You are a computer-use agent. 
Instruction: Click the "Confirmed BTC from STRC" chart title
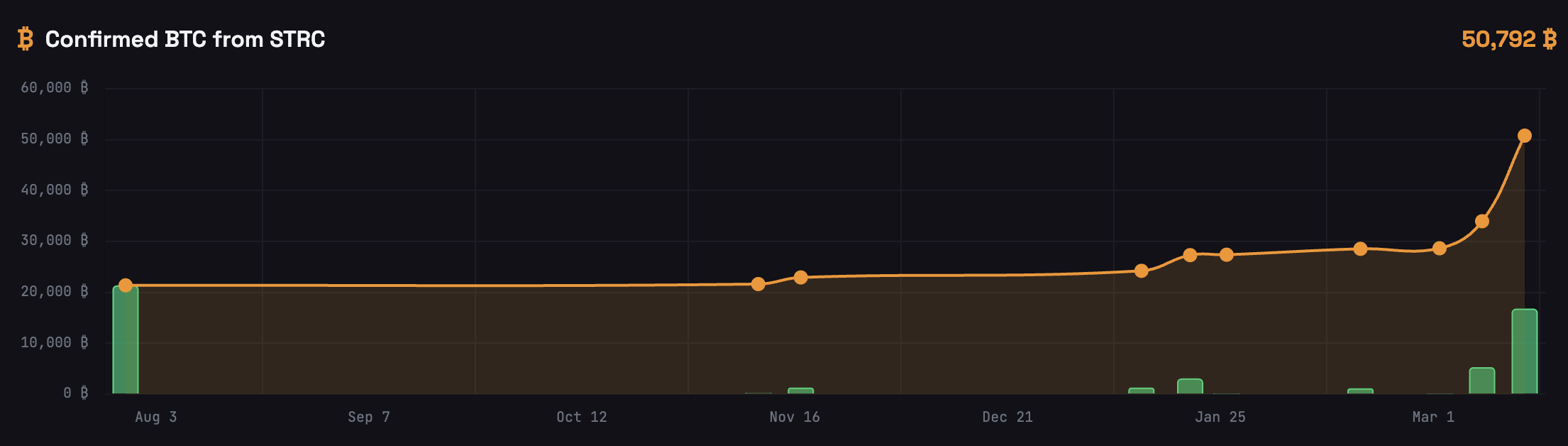184,39
